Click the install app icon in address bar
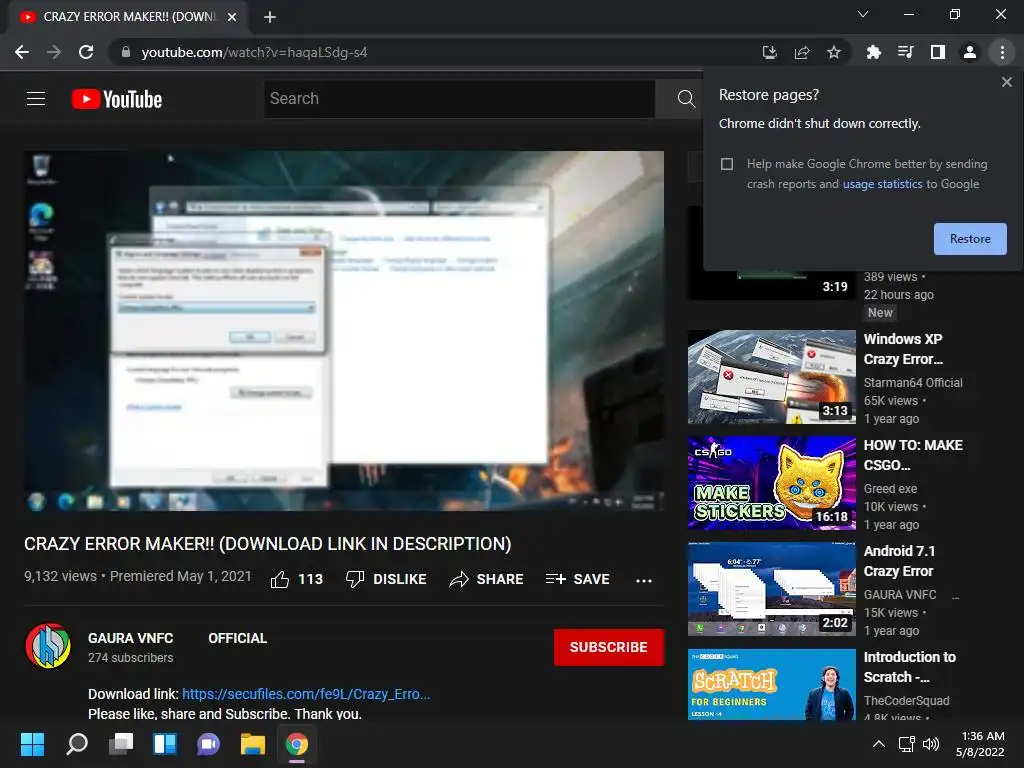The width and height of the screenshot is (1024, 768). point(769,52)
